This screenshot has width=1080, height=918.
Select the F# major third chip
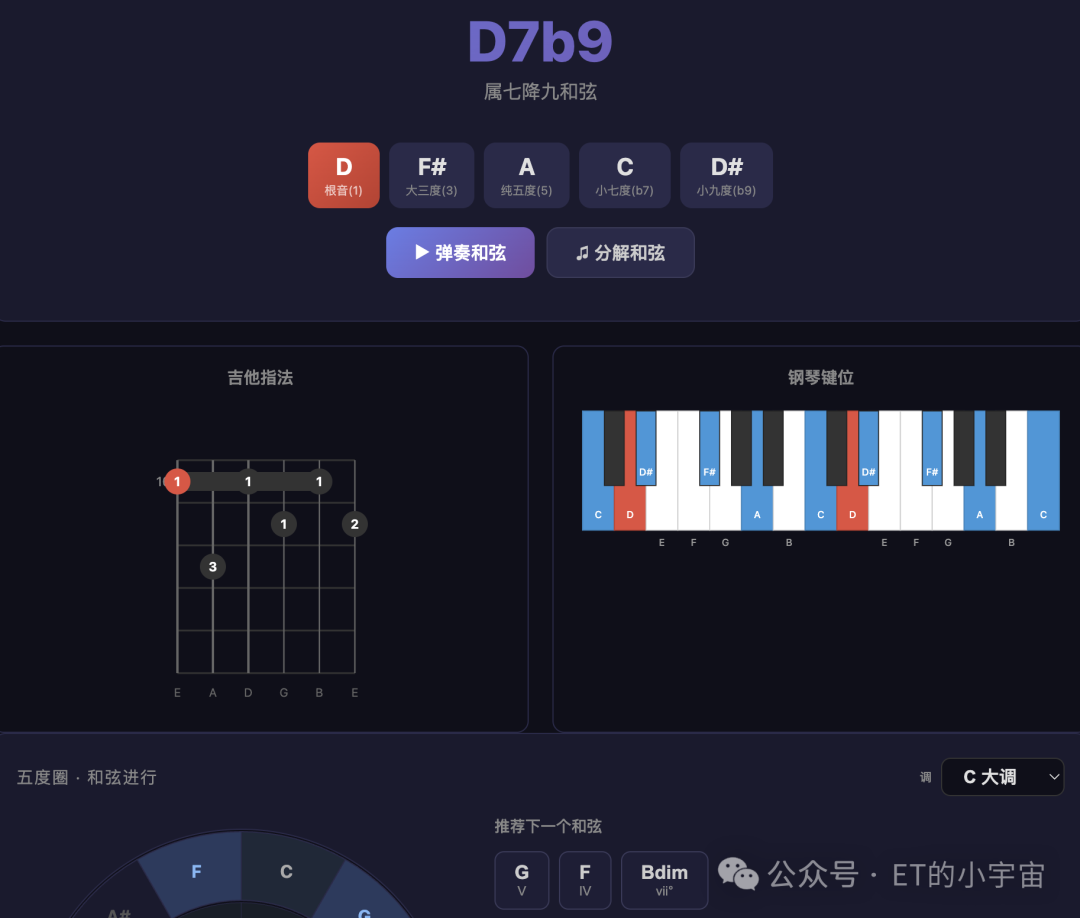click(432, 176)
